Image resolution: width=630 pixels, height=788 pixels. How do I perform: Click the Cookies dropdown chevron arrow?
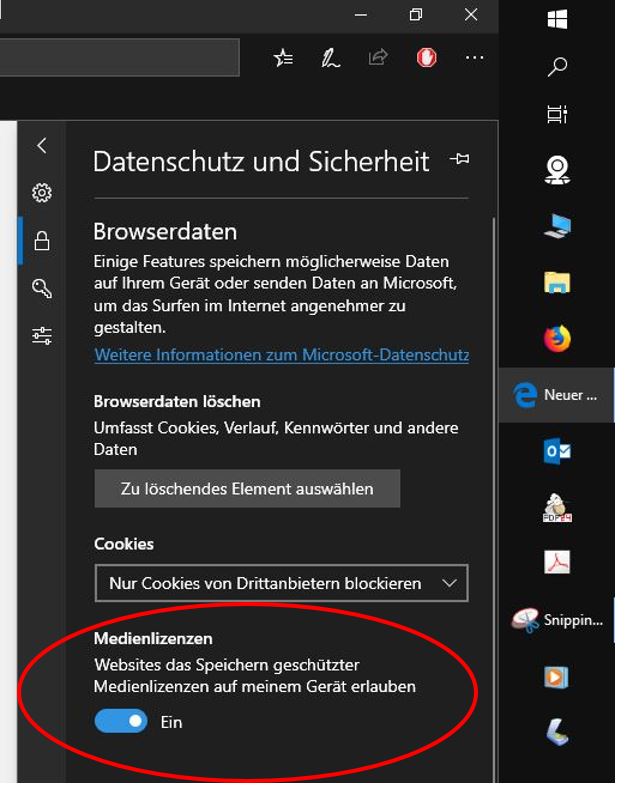point(449,583)
